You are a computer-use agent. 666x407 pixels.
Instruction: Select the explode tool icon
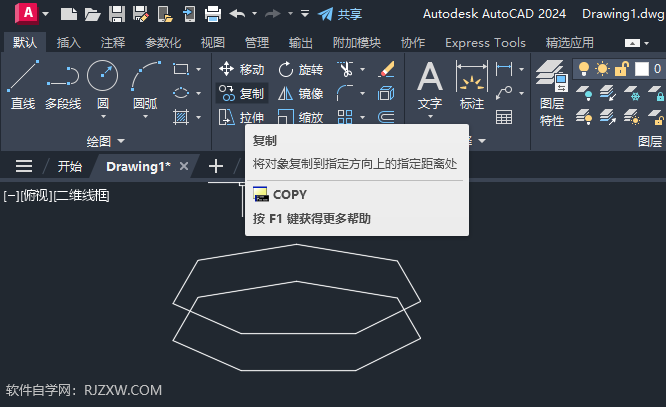[386, 93]
